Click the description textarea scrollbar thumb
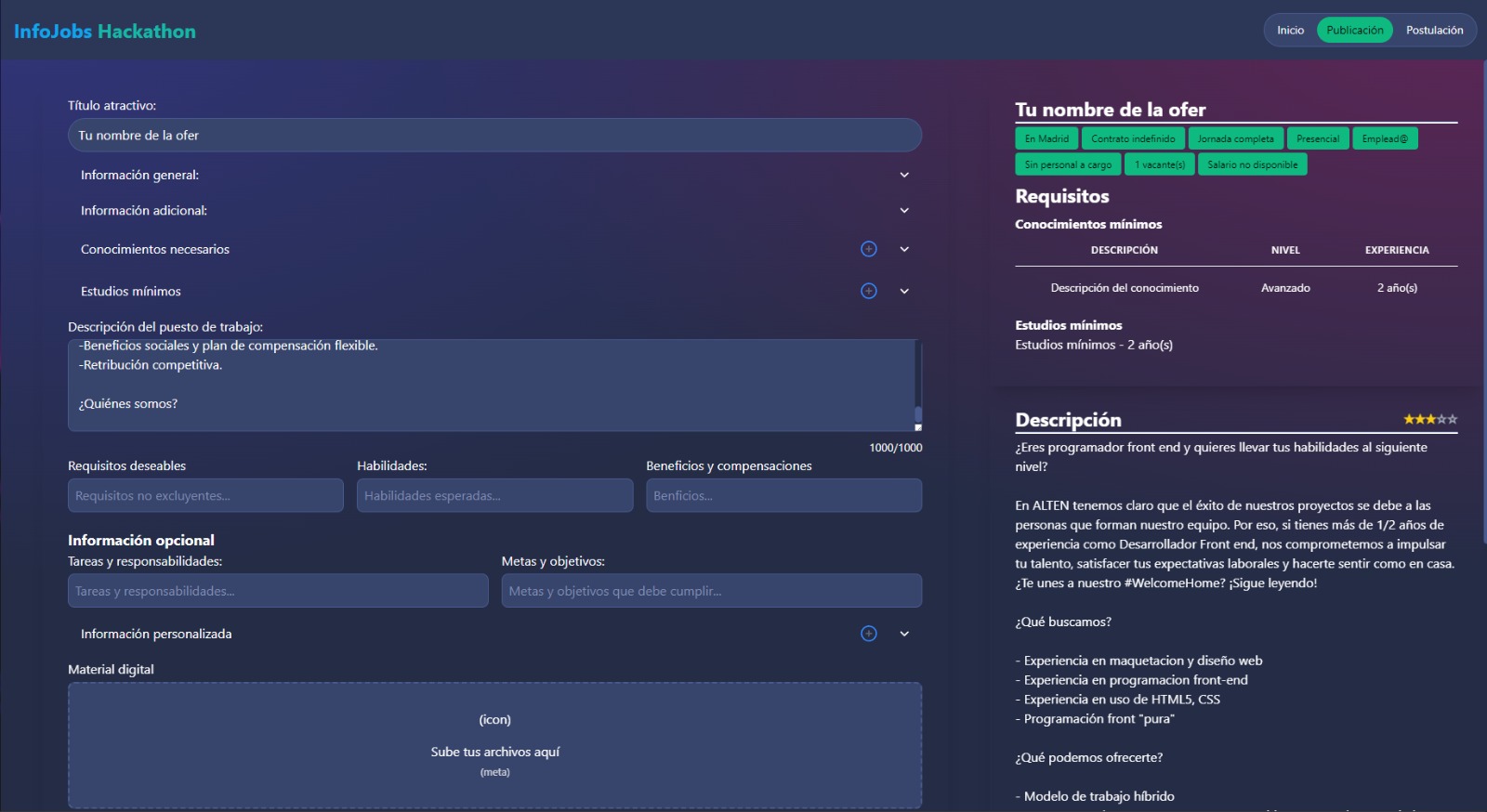 pos(918,414)
